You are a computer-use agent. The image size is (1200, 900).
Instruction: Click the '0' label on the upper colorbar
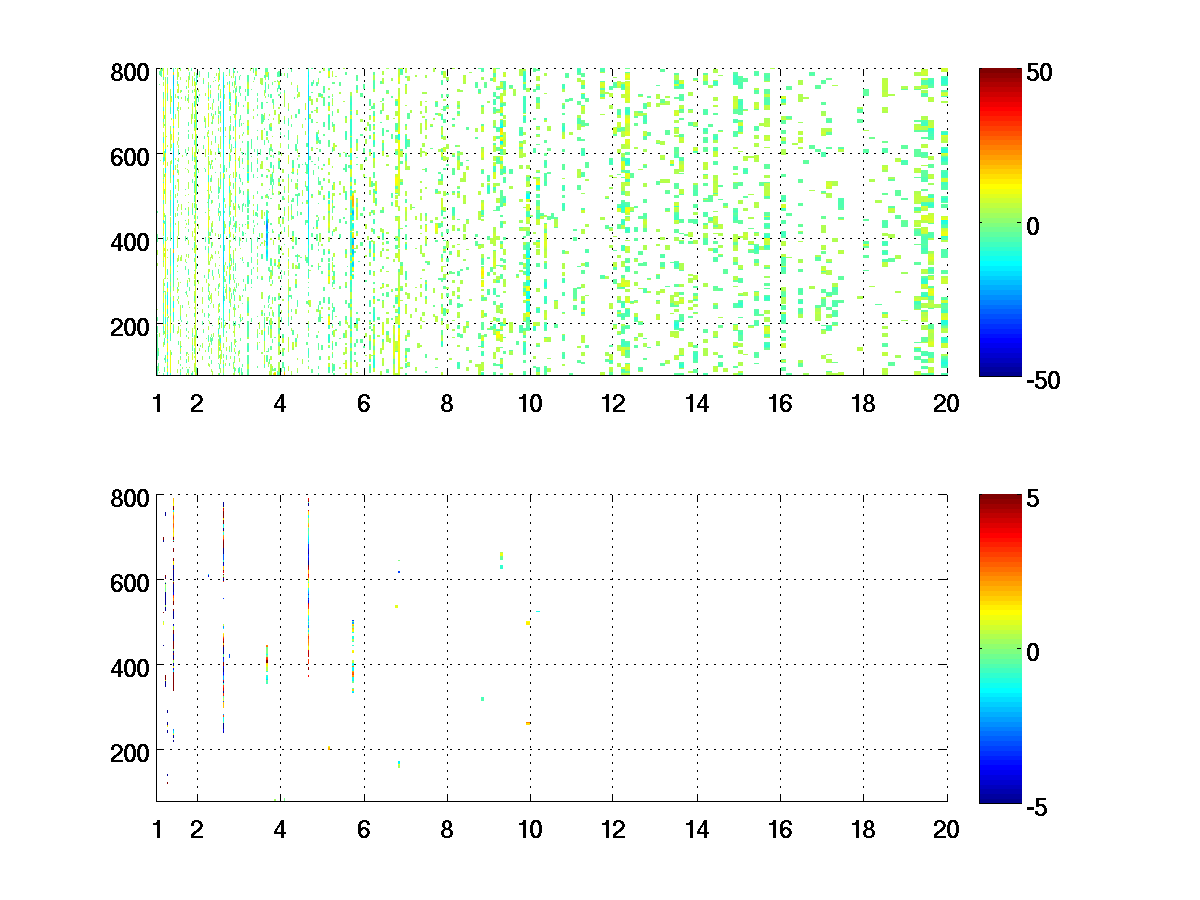pyautogui.click(x=1031, y=227)
